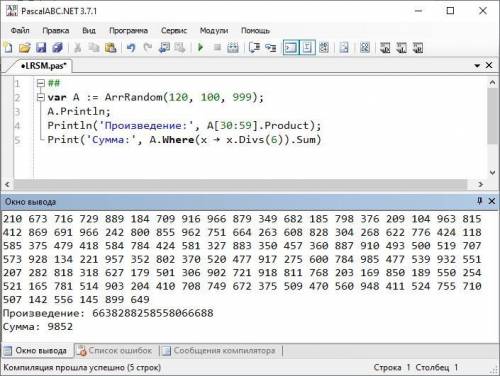Collapse the code fold marker on line 1
500x376 pixels.
41,83
